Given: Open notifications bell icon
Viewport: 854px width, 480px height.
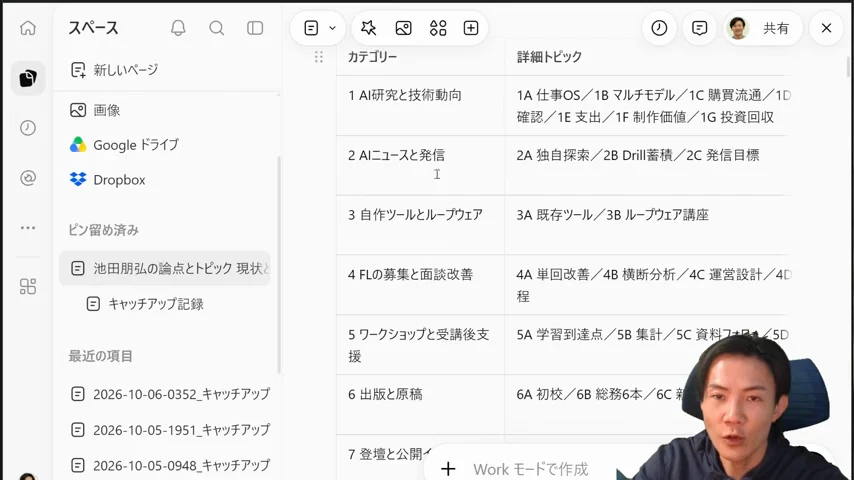Looking at the screenshot, I should point(178,28).
